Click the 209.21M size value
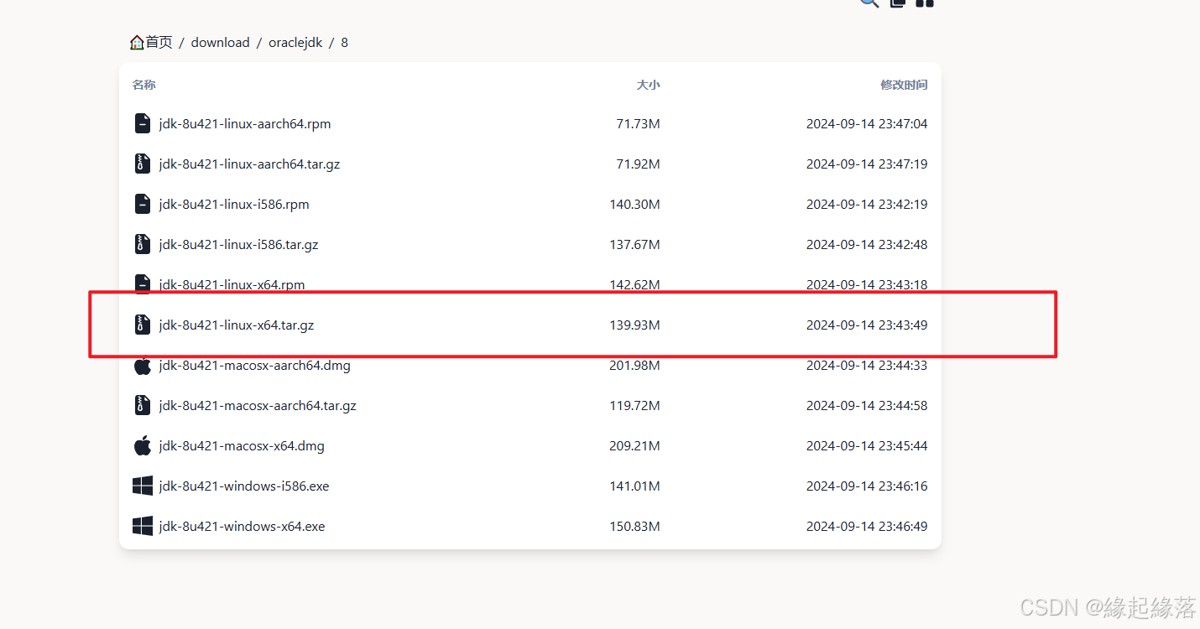 pyautogui.click(x=635, y=446)
